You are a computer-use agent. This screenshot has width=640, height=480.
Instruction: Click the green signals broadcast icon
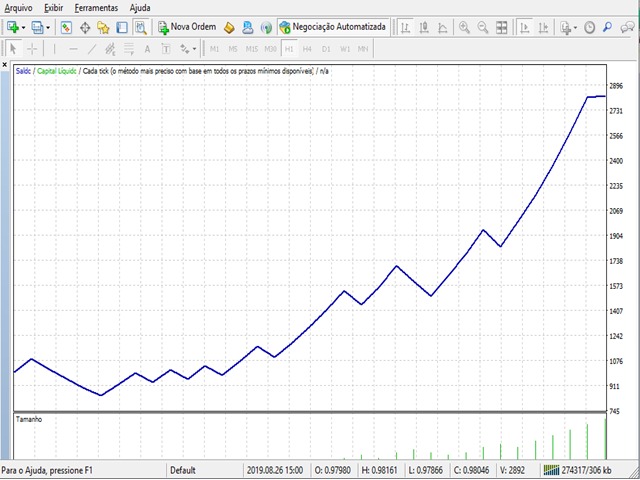click(266, 27)
